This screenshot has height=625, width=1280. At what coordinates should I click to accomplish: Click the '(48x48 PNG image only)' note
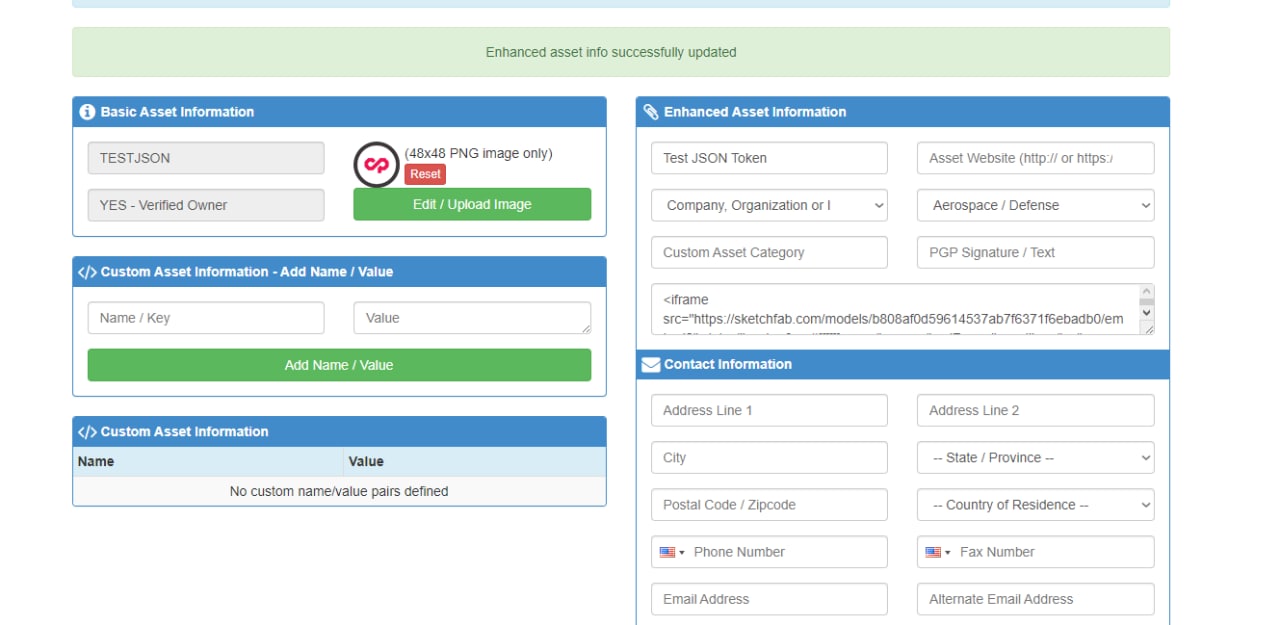(478, 153)
